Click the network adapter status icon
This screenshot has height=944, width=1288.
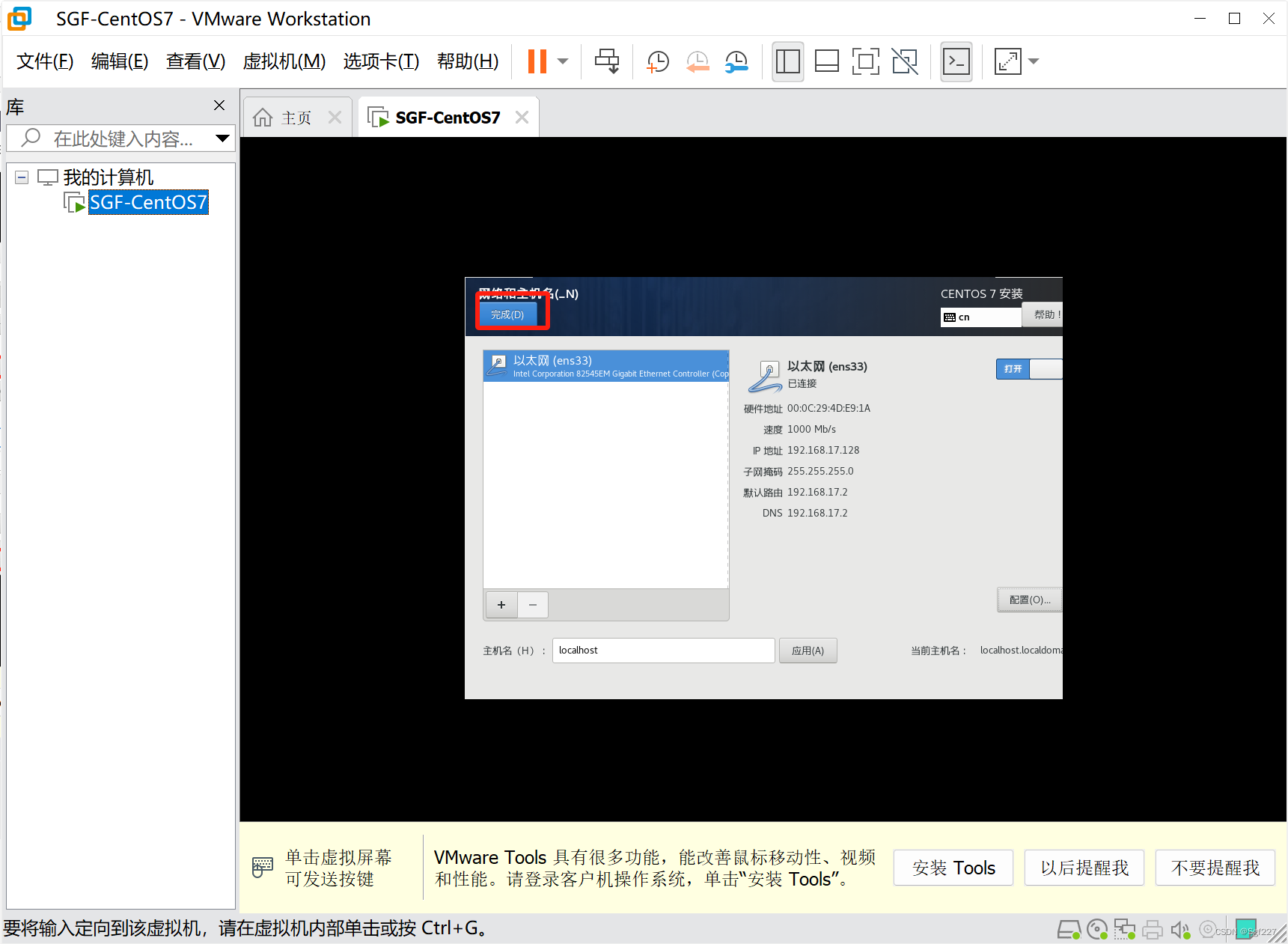[x=1125, y=930]
